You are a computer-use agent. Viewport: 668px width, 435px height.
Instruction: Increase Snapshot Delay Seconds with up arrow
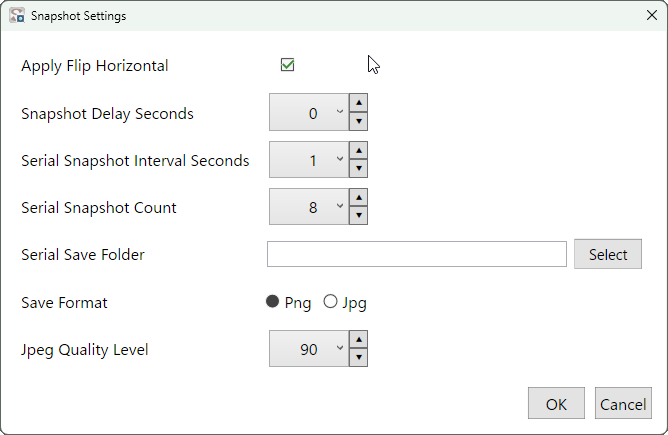(359, 103)
